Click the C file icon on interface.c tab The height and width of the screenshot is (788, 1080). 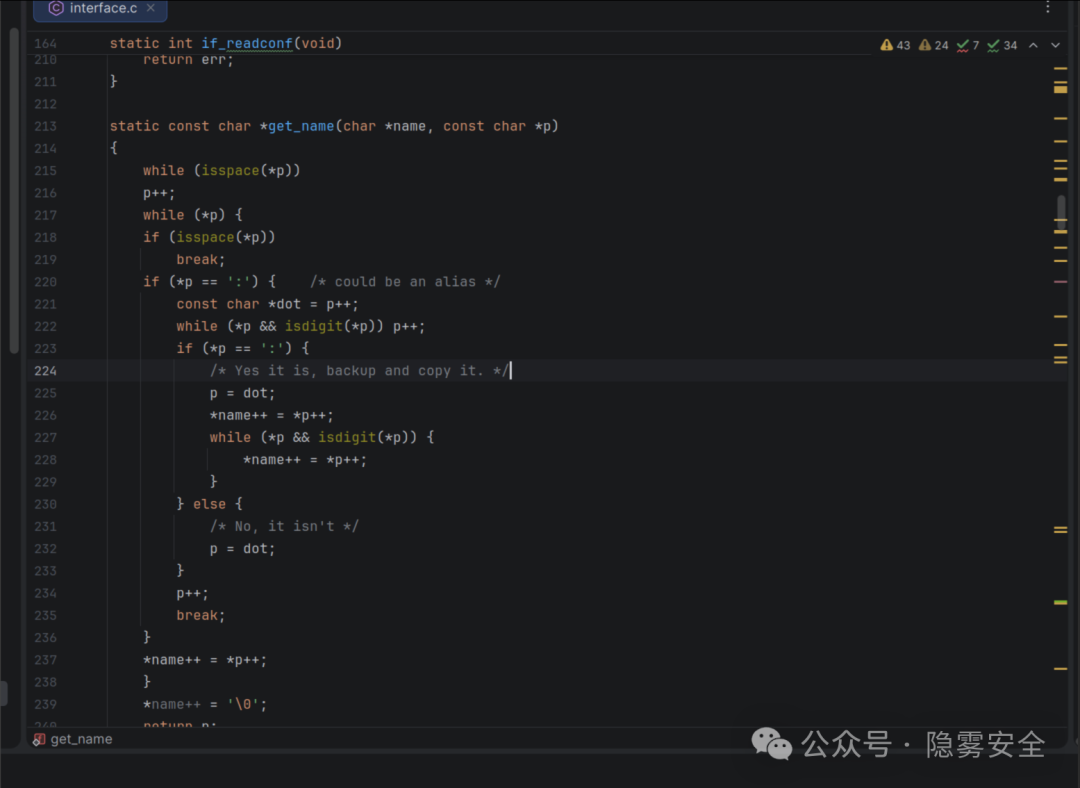tap(56, 9)
